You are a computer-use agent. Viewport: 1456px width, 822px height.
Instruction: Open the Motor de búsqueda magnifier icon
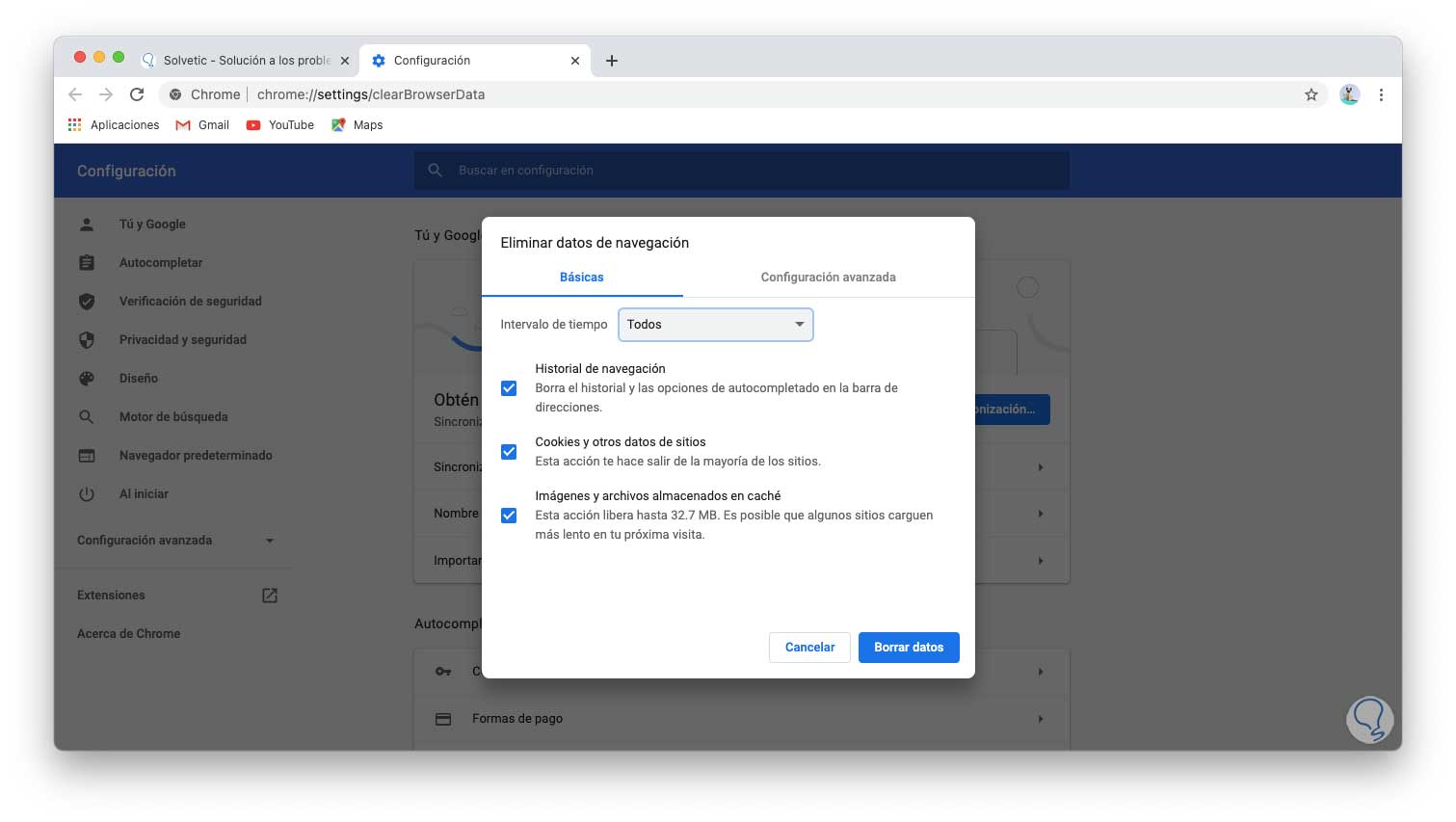pos(87,416)
